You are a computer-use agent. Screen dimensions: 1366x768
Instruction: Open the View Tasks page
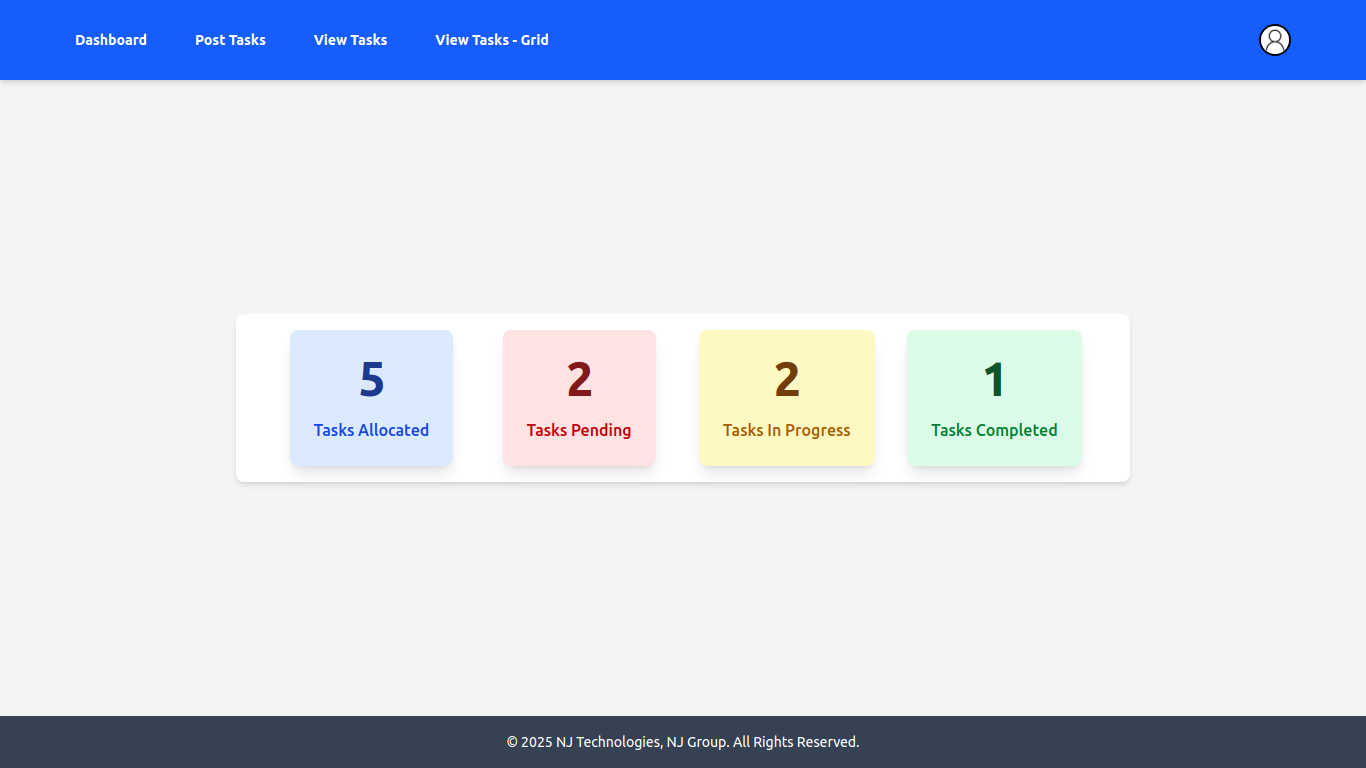[x=350, y=40]
